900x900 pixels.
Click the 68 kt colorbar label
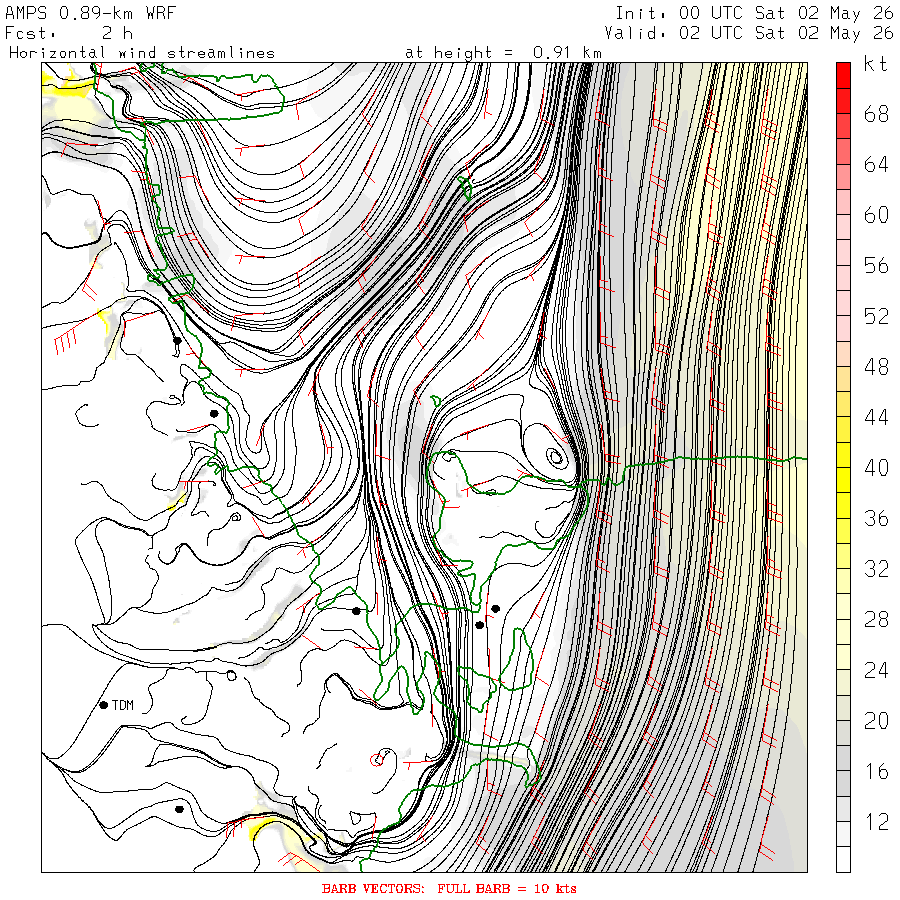(x=876, y=115)
